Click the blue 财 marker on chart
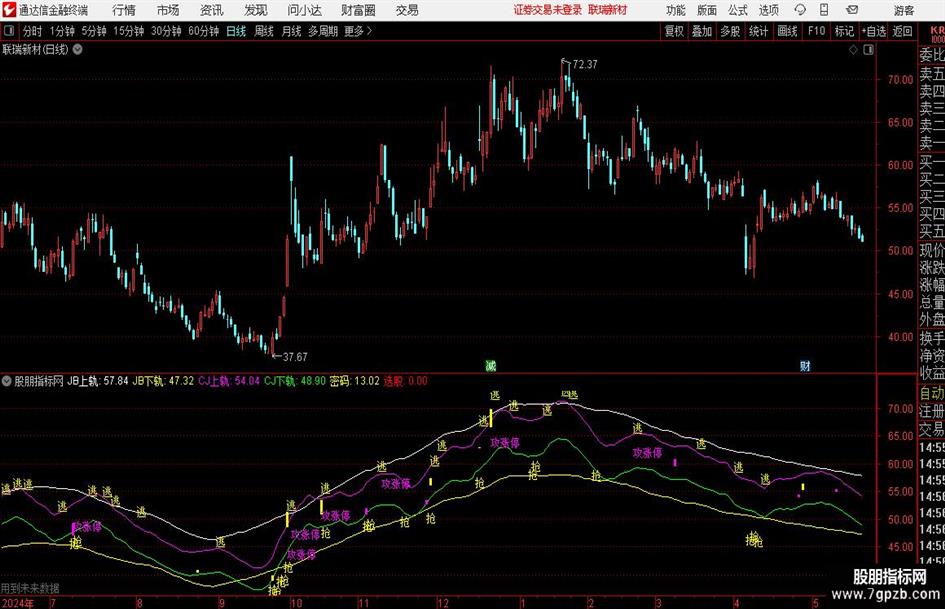 (805, 366)
